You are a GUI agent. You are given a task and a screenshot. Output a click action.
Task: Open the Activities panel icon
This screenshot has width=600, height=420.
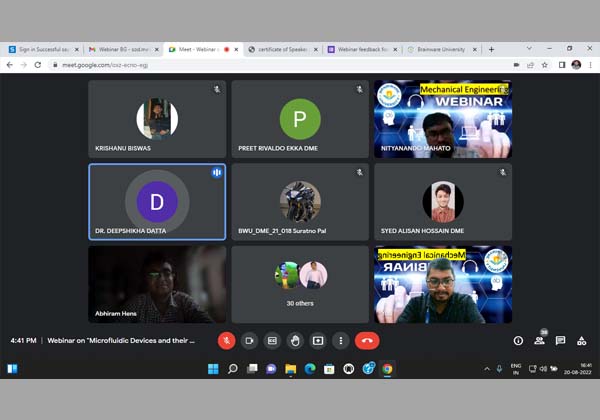click(582, 341)
